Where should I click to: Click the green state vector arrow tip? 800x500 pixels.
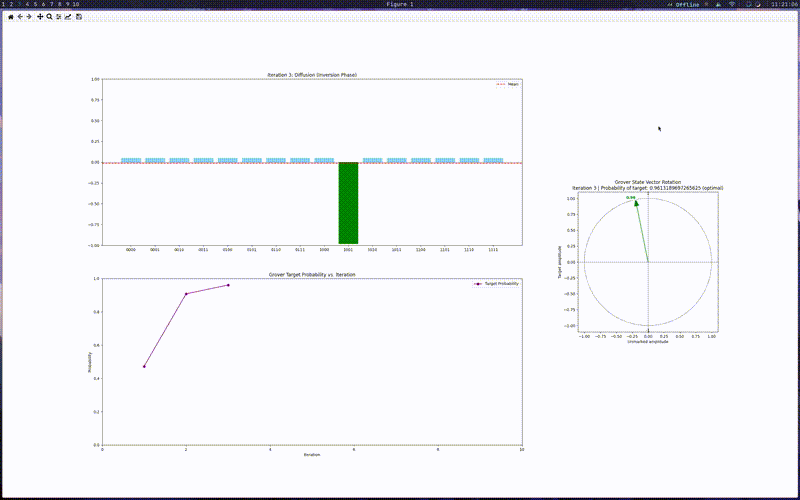point(636,203)
